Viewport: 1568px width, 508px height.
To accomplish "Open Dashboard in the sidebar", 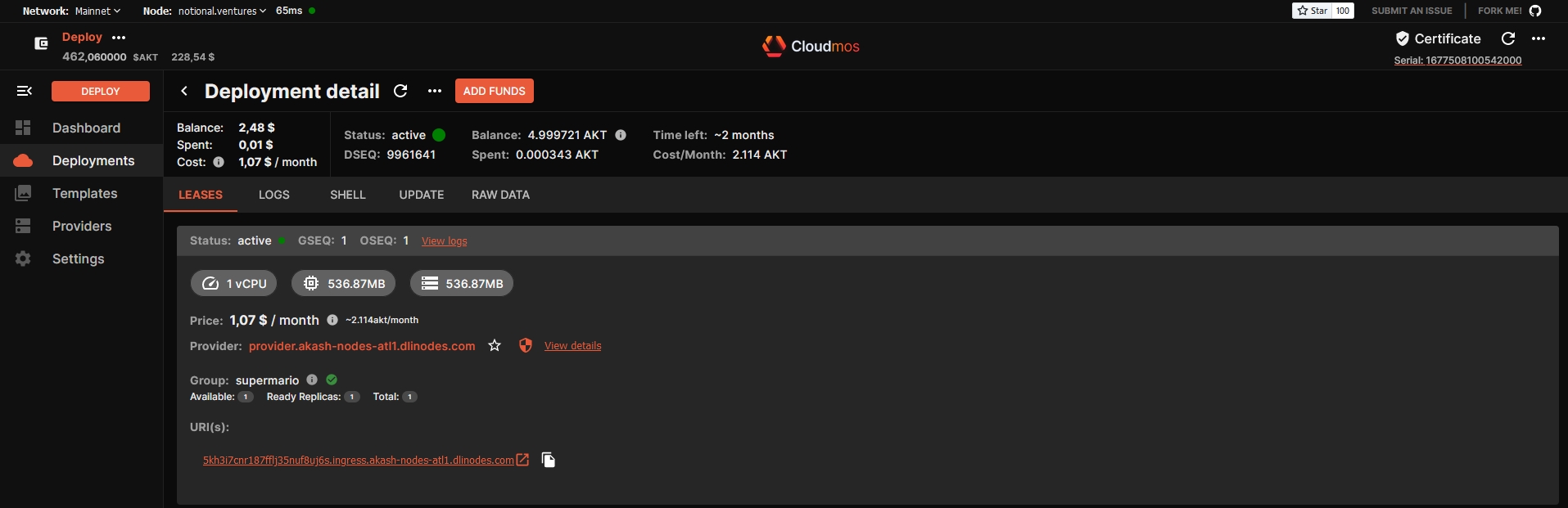I will [x=82, y=128].
